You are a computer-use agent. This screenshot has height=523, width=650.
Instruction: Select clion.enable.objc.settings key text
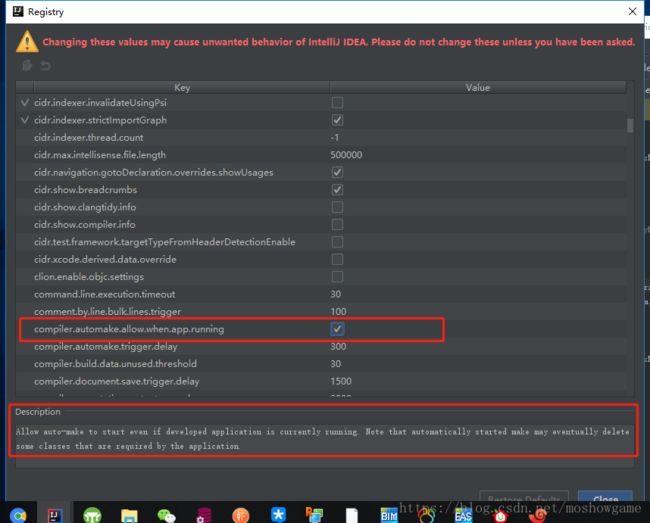point(89,276)
